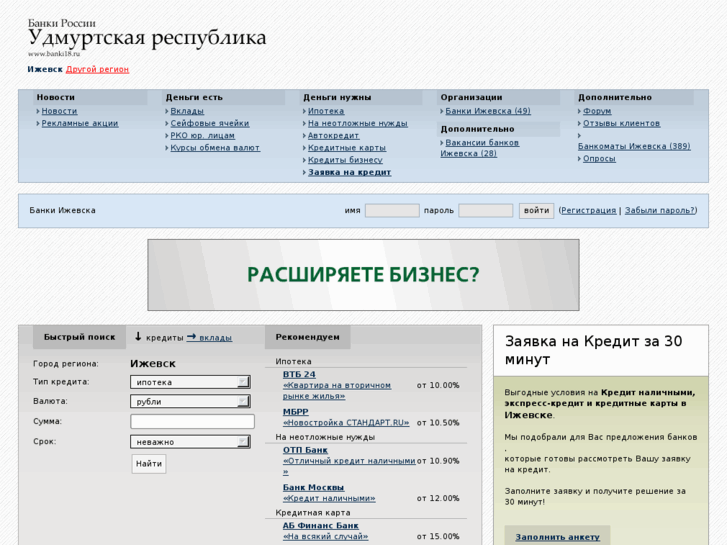Image resolution: width=727 pixels, height=545 pixels.
Task: Expand the Валюта dropdown
Action: coord(190,402)
